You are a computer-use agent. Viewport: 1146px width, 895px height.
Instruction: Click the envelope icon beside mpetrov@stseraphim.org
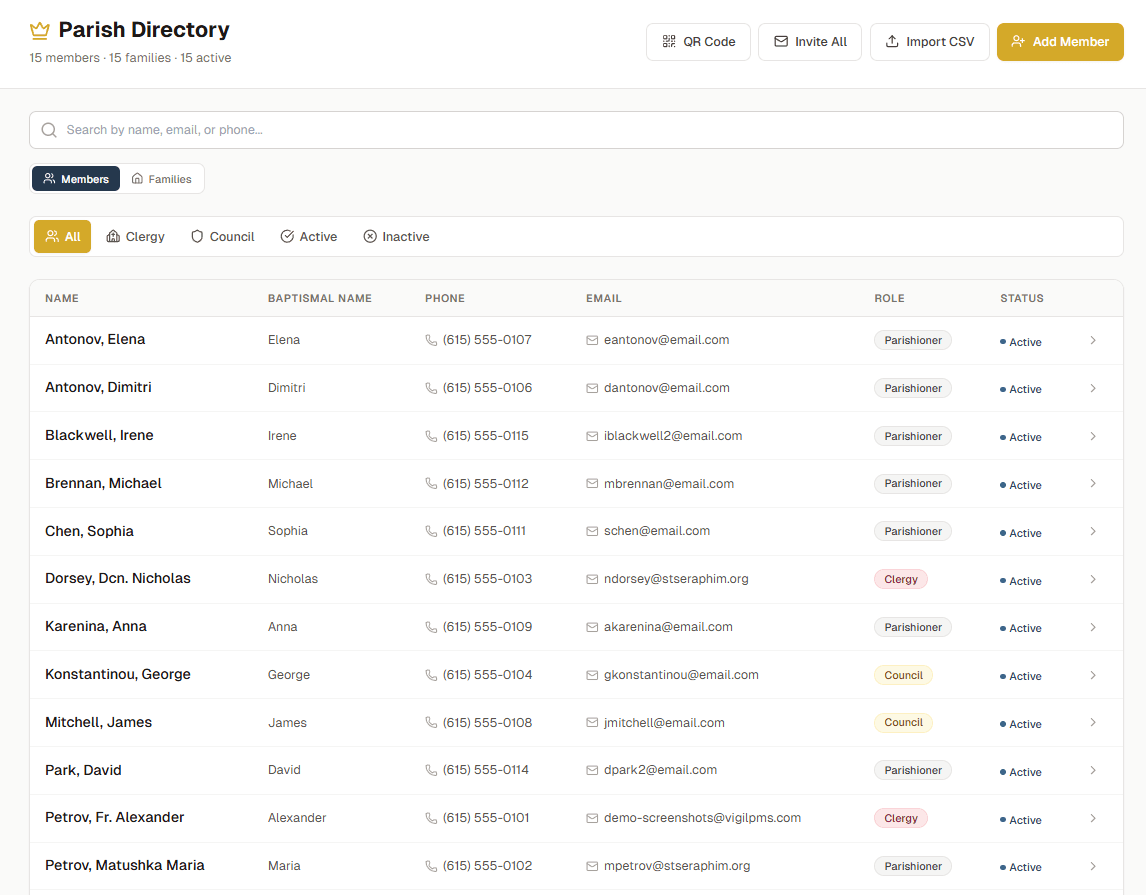[x=592, y=867]
